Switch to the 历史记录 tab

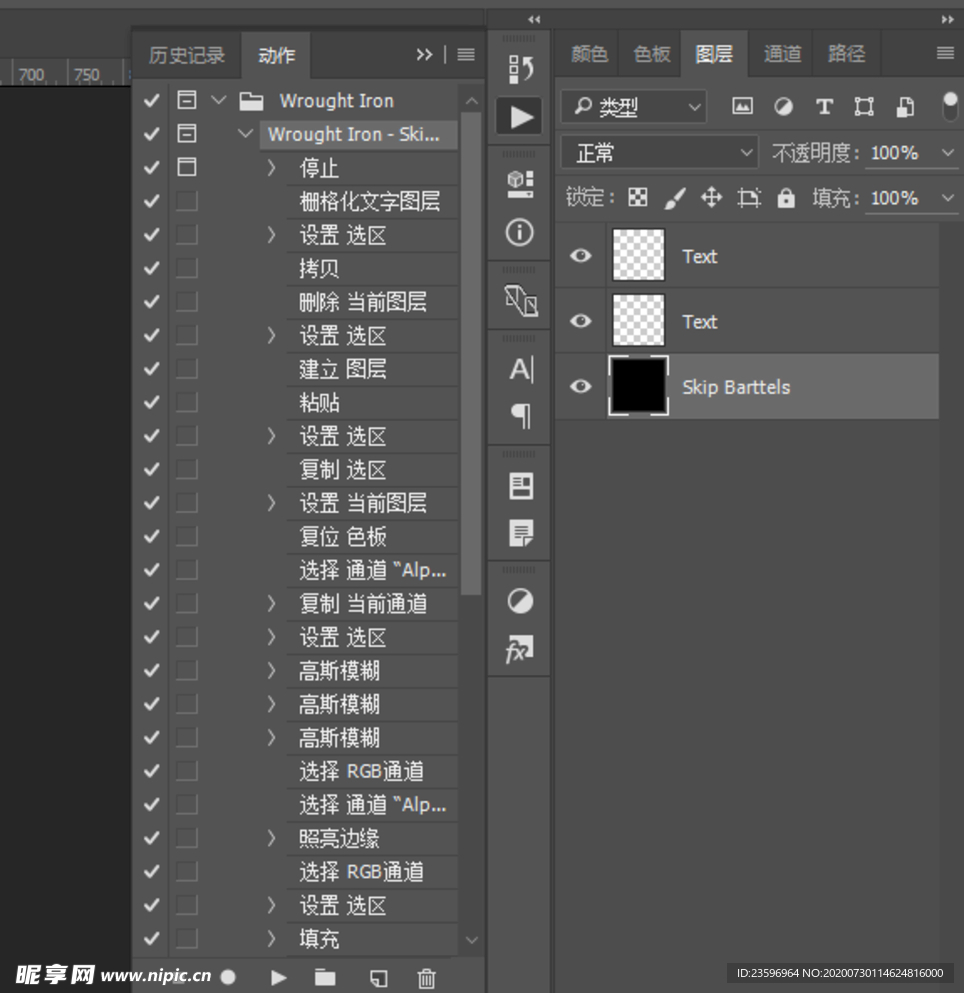point(187,55)
